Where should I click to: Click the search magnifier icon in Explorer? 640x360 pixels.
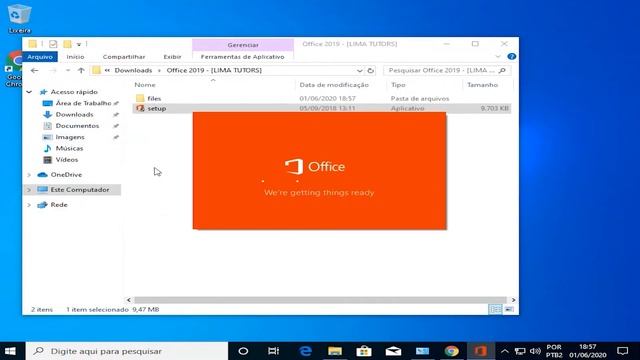click(502, 71)
